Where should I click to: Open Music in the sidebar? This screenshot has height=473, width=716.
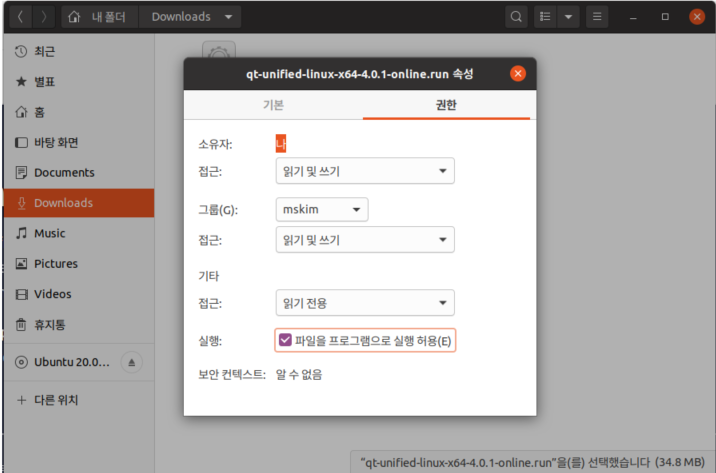click(x=79, y=233)
